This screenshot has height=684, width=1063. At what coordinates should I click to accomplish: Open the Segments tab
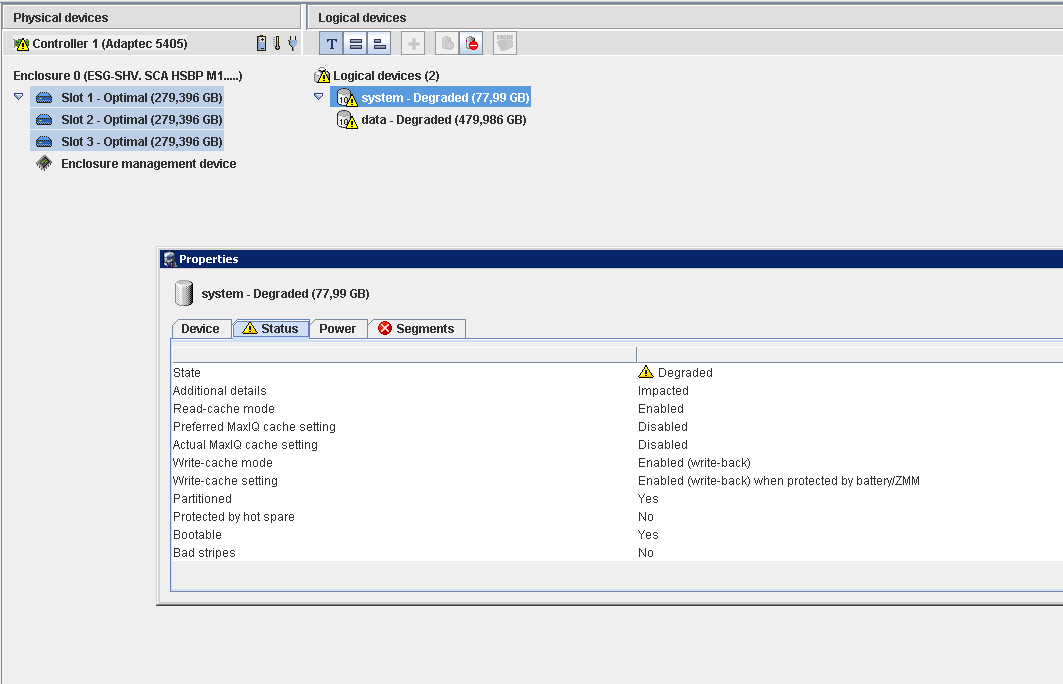coord(416,329)
